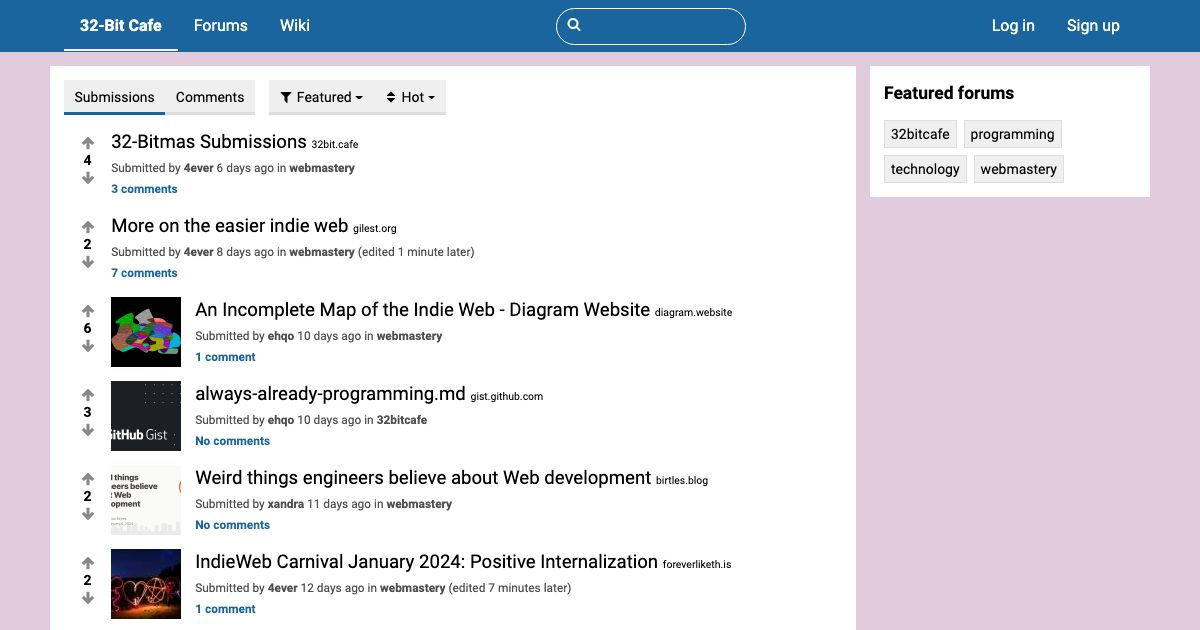The height and width of the screenshot is (630, 1200).
Task: Select the Submissions tab
Action: [x=114, y=97]
